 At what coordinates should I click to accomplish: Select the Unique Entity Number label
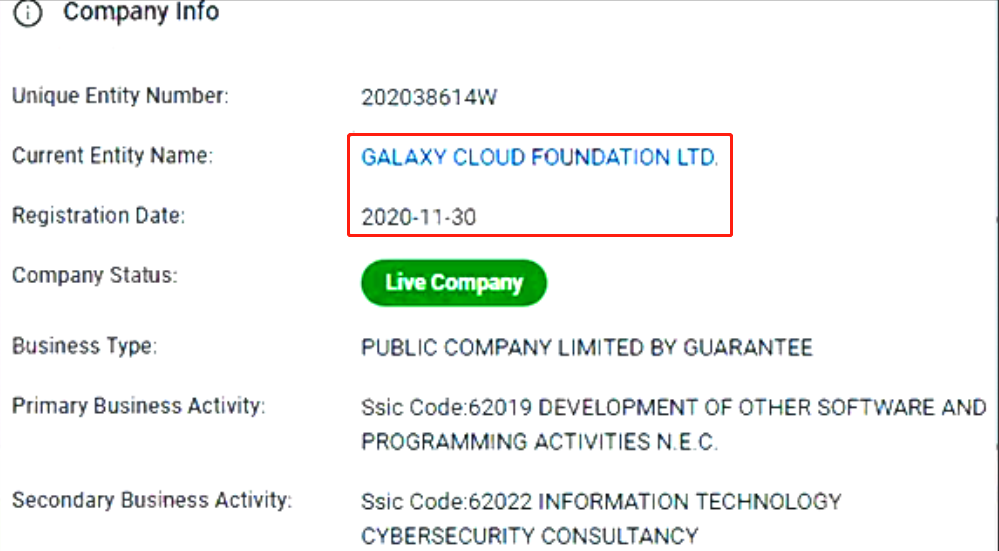click(120, 97)
